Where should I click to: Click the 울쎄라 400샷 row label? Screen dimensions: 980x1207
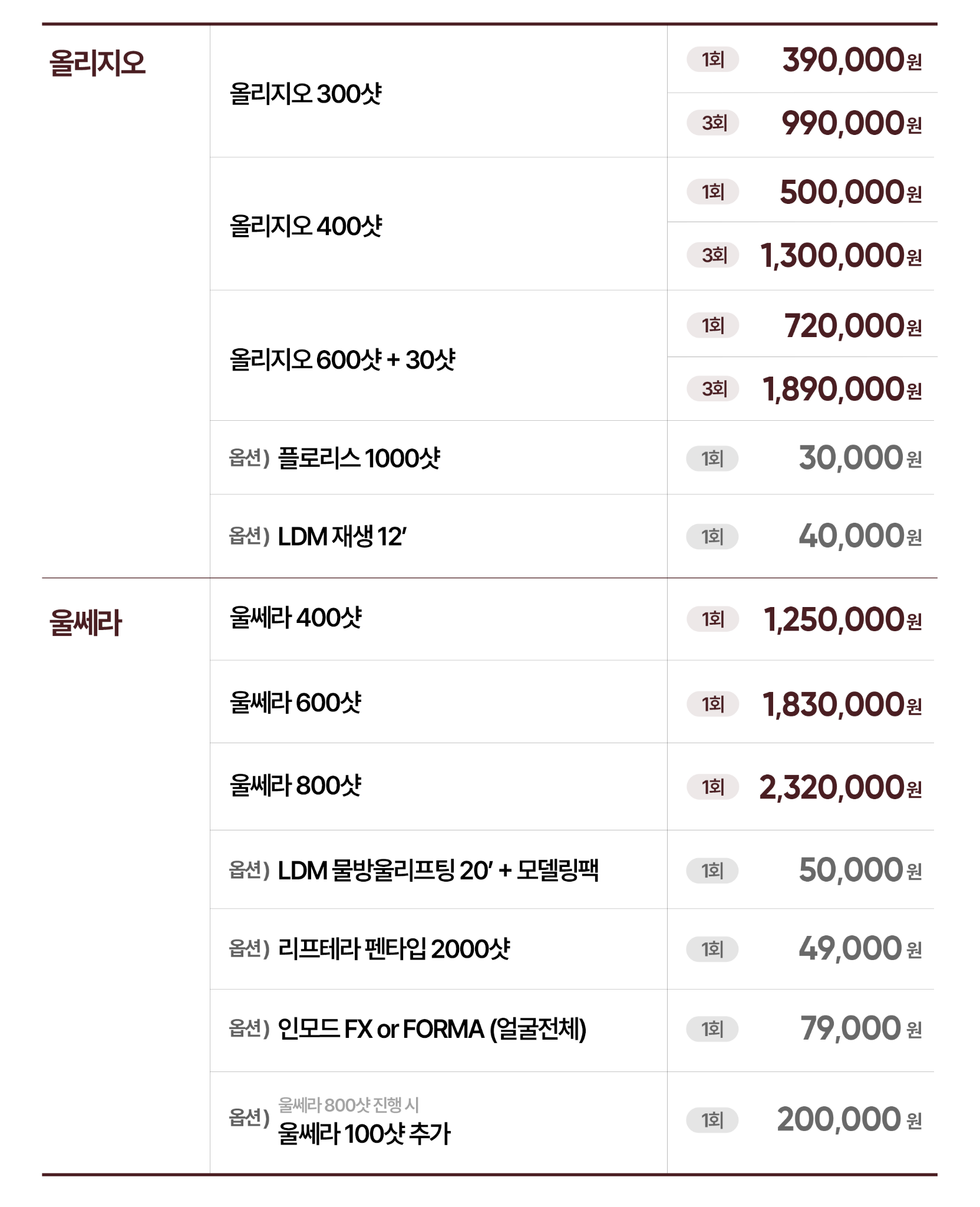coord(295,618)
